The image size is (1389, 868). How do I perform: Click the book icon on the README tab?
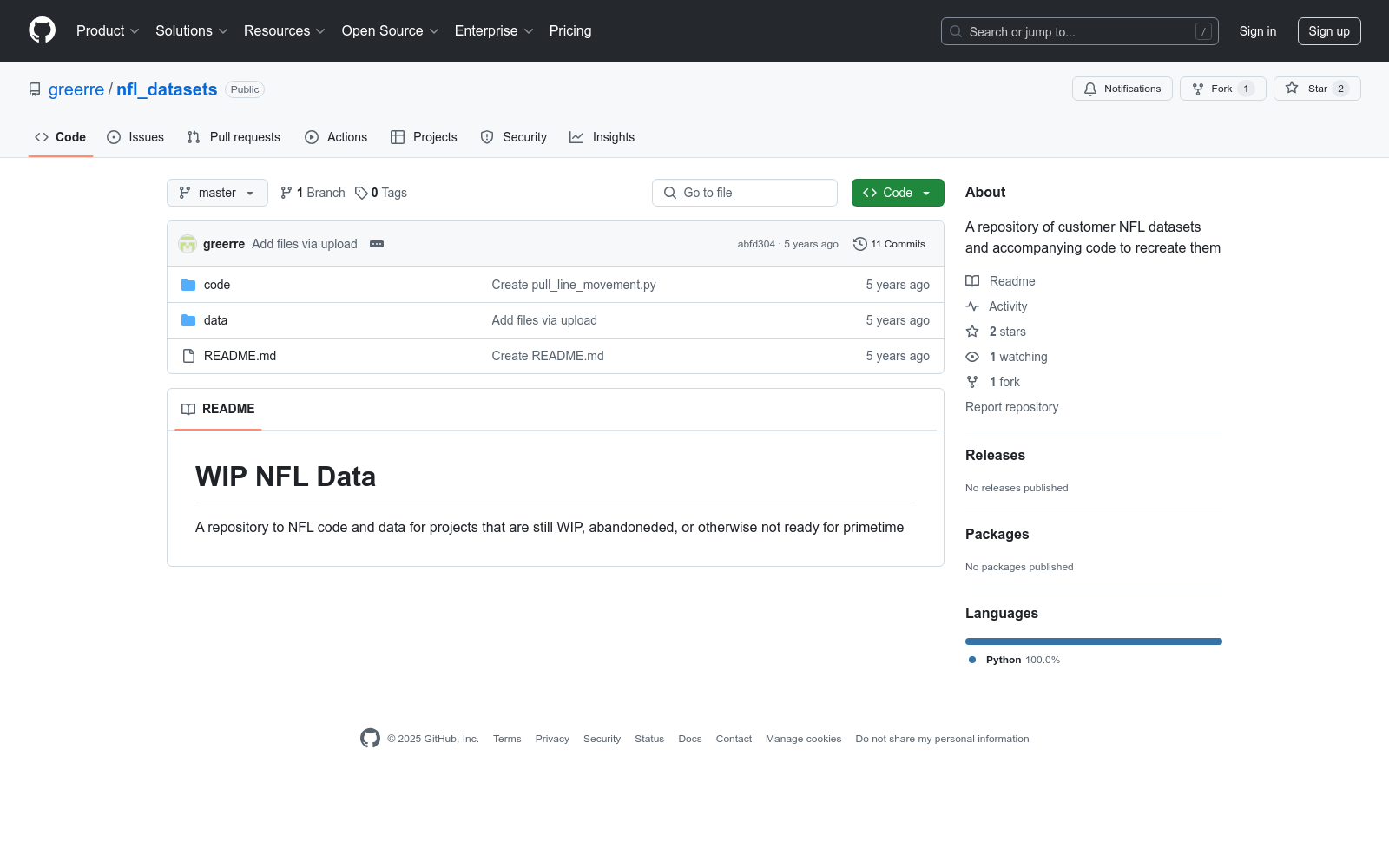point(188,409)
